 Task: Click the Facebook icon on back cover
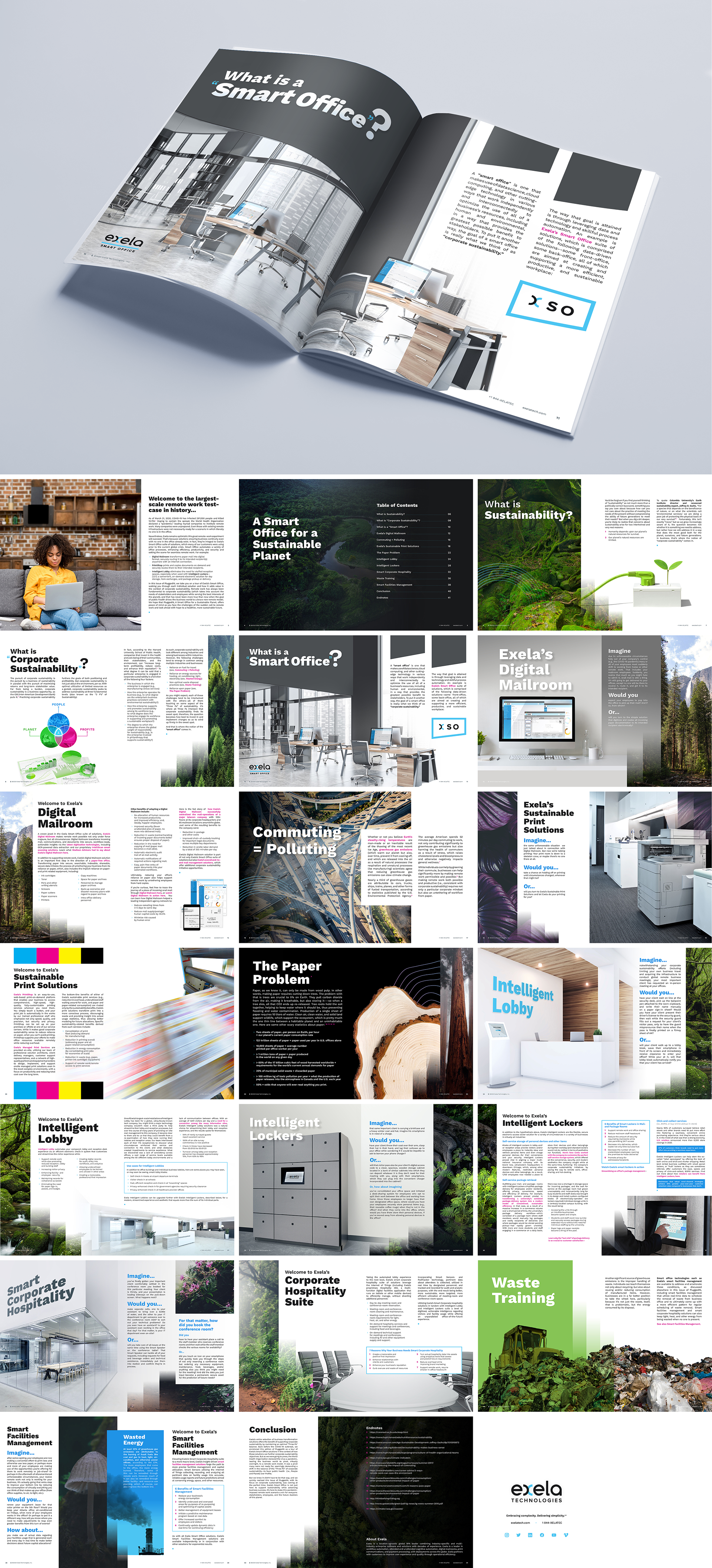[542, 1535]
